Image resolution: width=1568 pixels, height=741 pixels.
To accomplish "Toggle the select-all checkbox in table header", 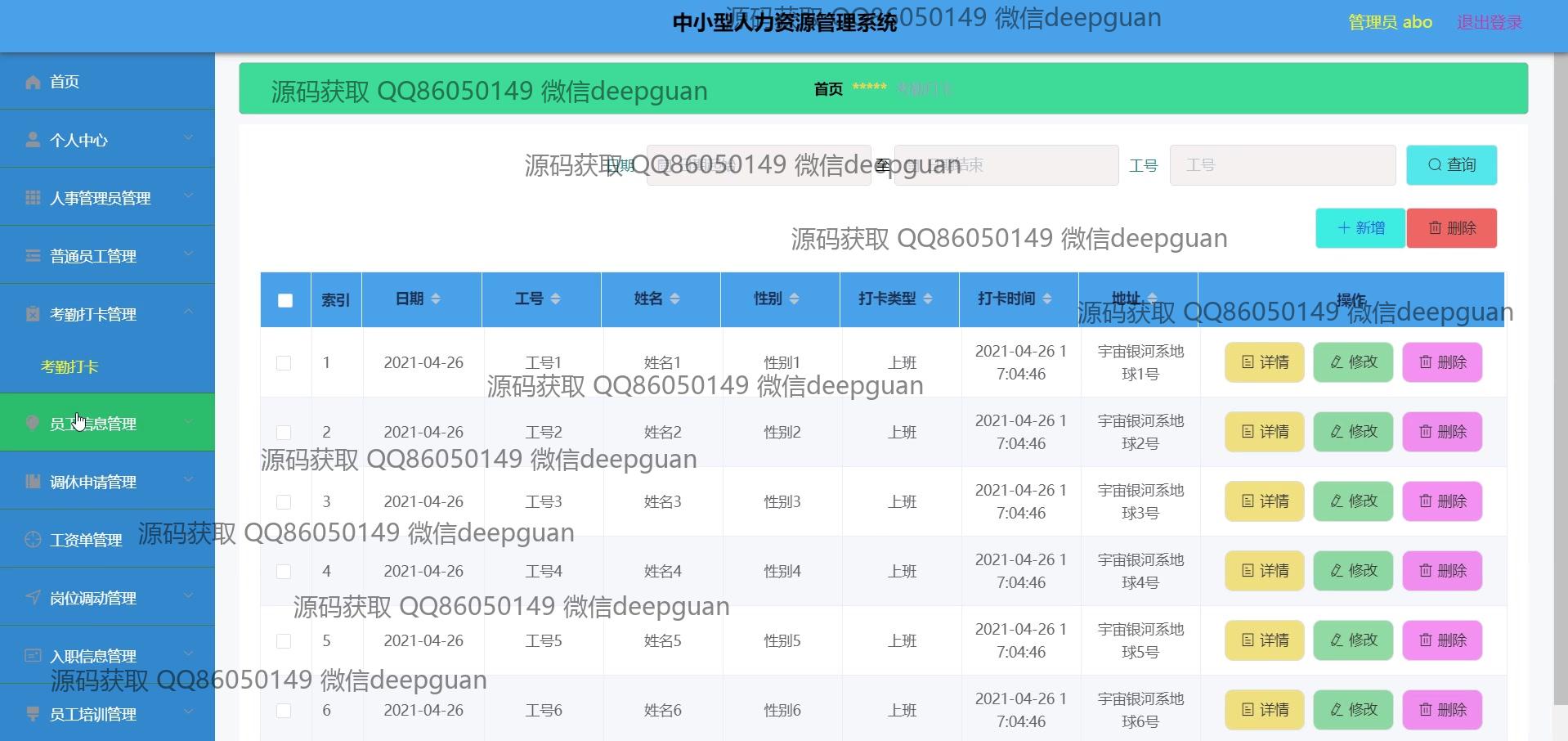I will click(x=285, y=300).
